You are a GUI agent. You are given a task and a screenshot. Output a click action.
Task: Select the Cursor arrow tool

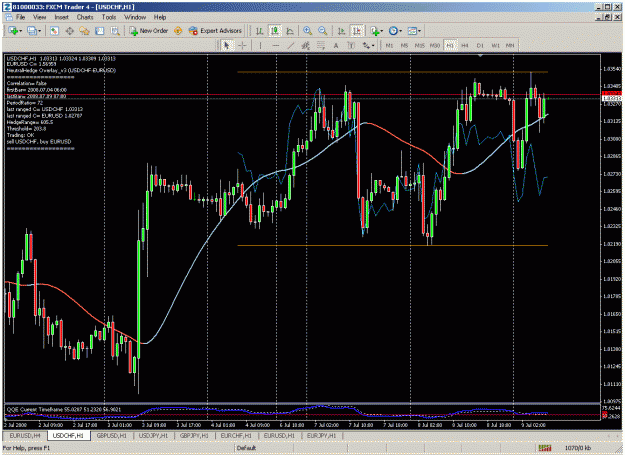227,45
